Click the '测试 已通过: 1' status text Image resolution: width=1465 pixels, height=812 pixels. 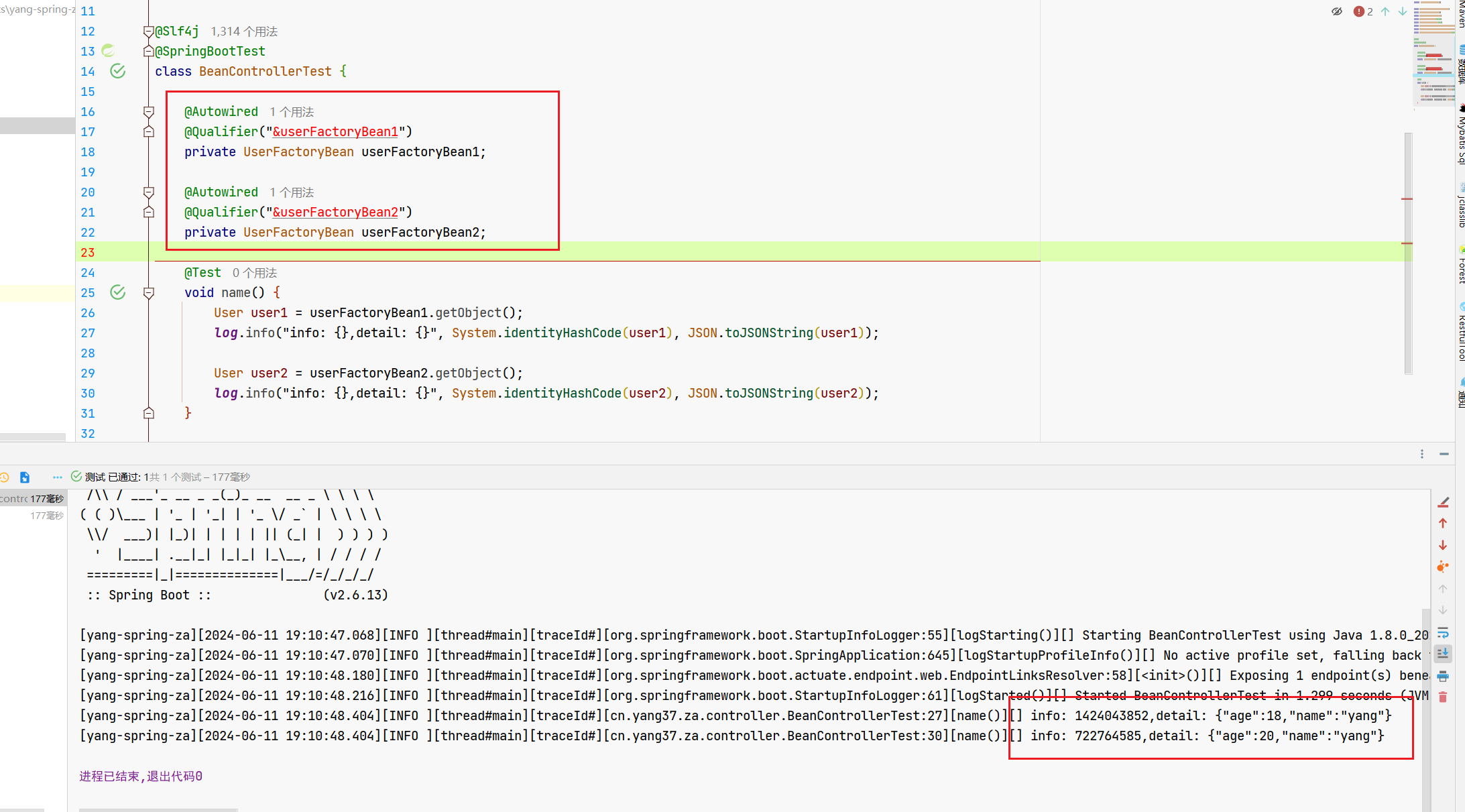point(117,477)
